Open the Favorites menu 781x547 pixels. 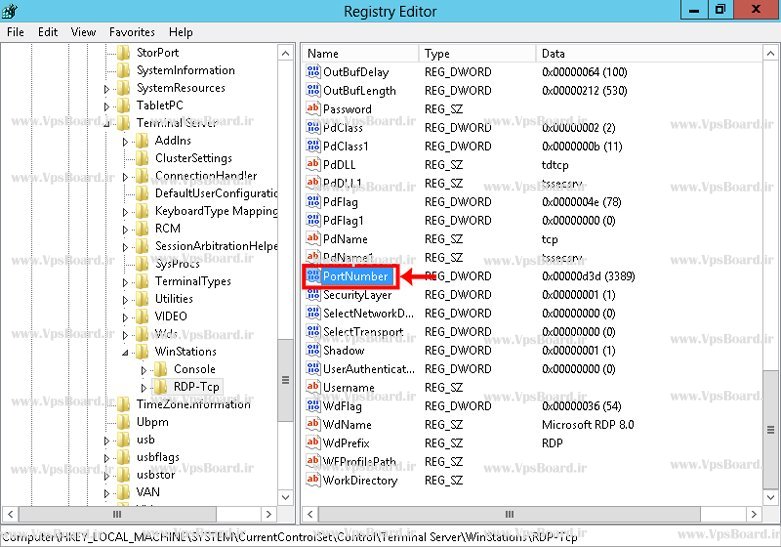coord(132,32)
